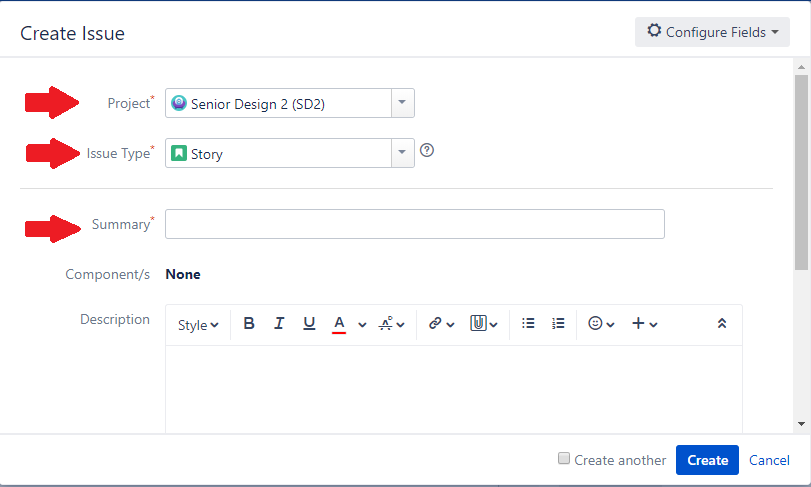Click the Create button
Screen dimensions: 811x487
pyautogui.click(x=707, y=460)
